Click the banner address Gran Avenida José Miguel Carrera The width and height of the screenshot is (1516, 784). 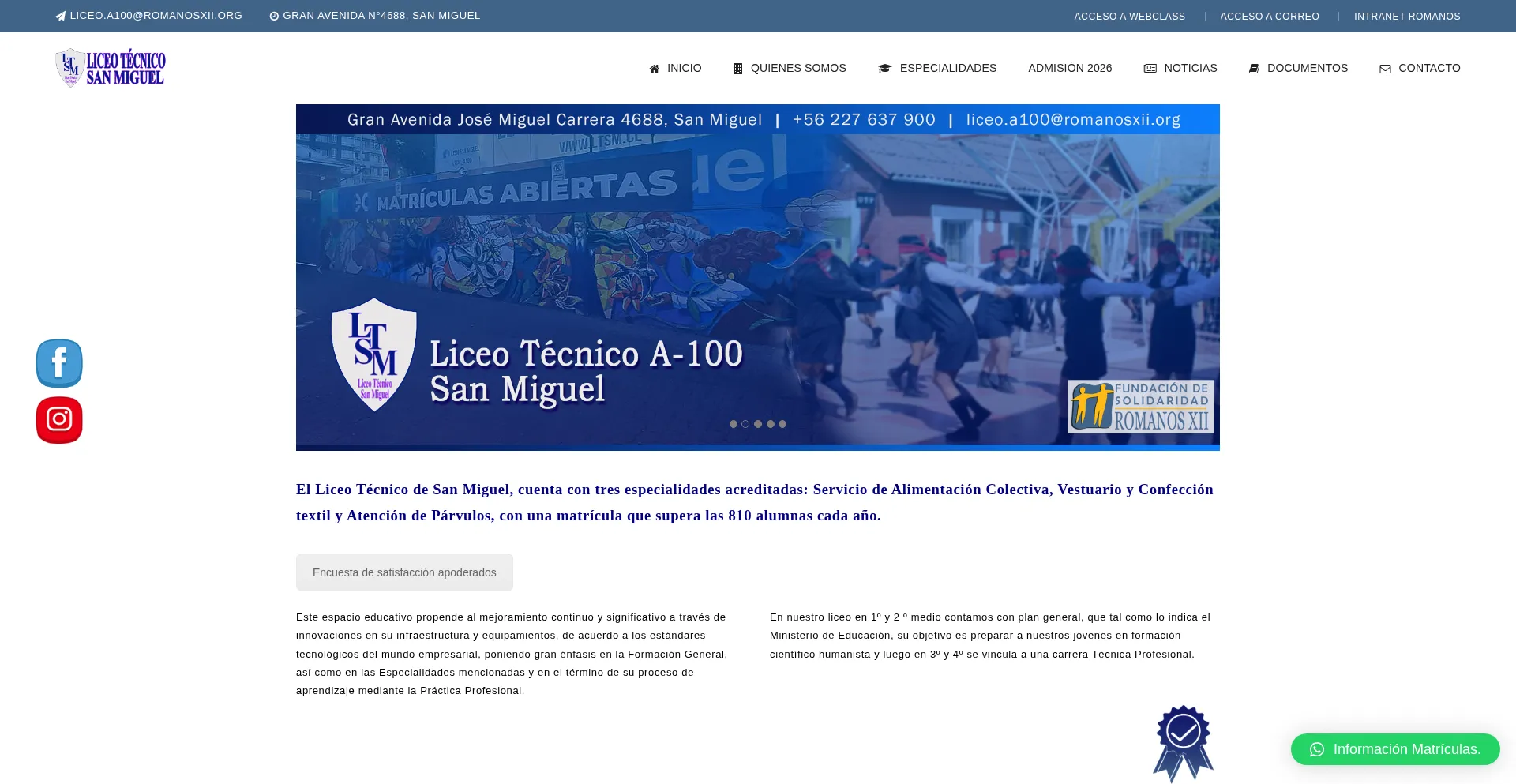[555, 119]
